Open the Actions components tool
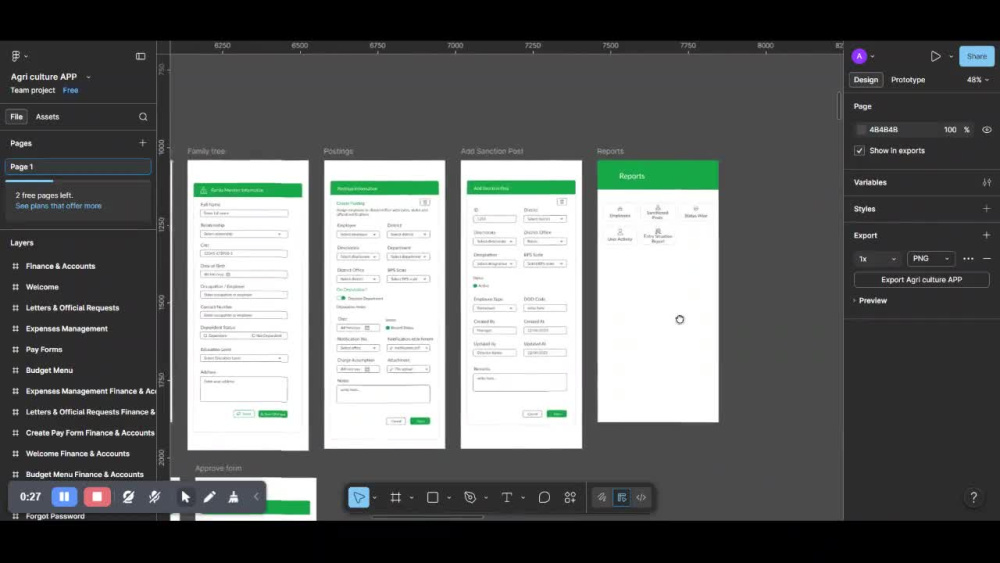Image resolution: width=1000 pixels, height=563 pixels. [570, 497]
